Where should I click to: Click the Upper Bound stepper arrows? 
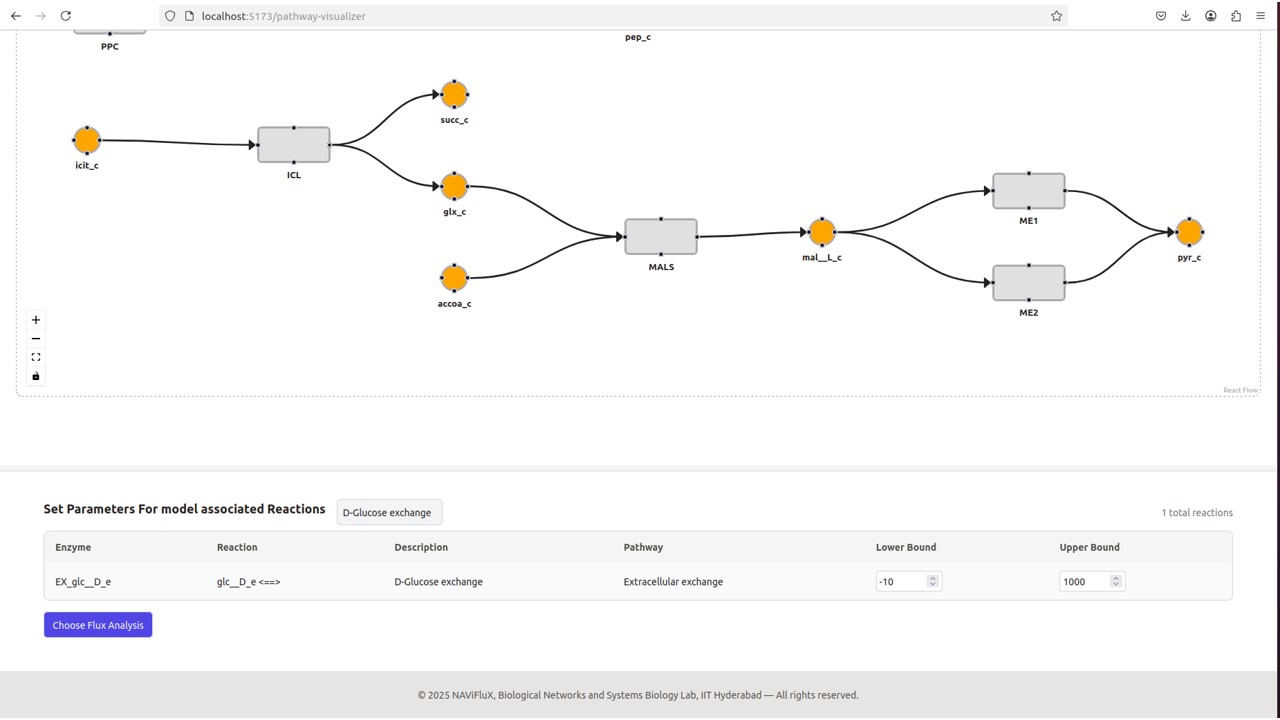click(1116, 581)
